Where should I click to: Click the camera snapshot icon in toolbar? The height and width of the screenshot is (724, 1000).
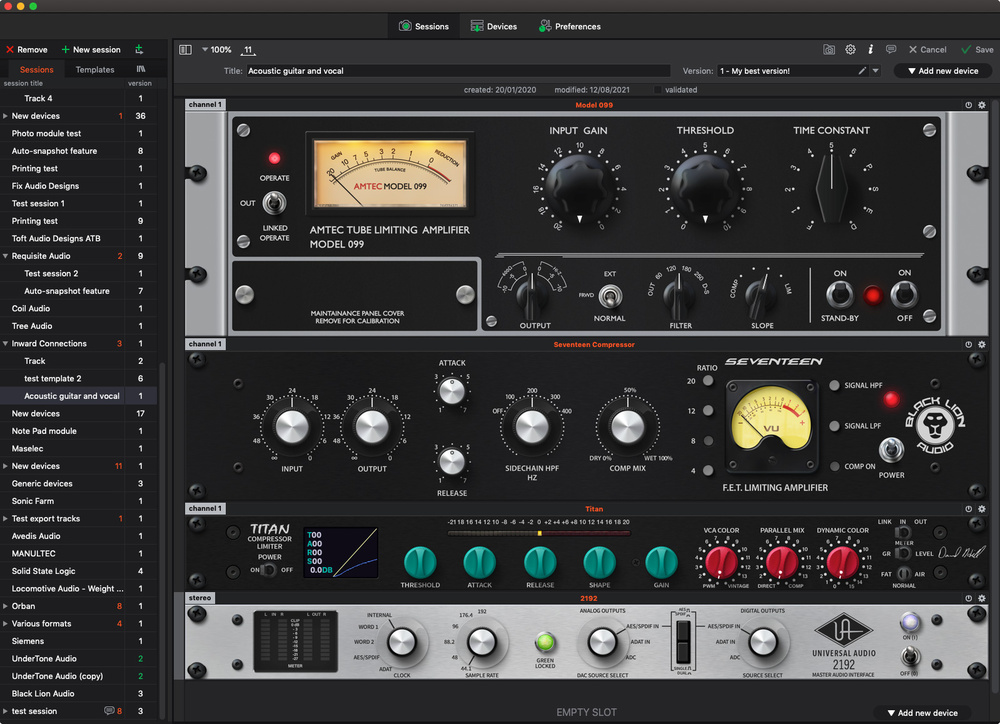pos(829,49)
